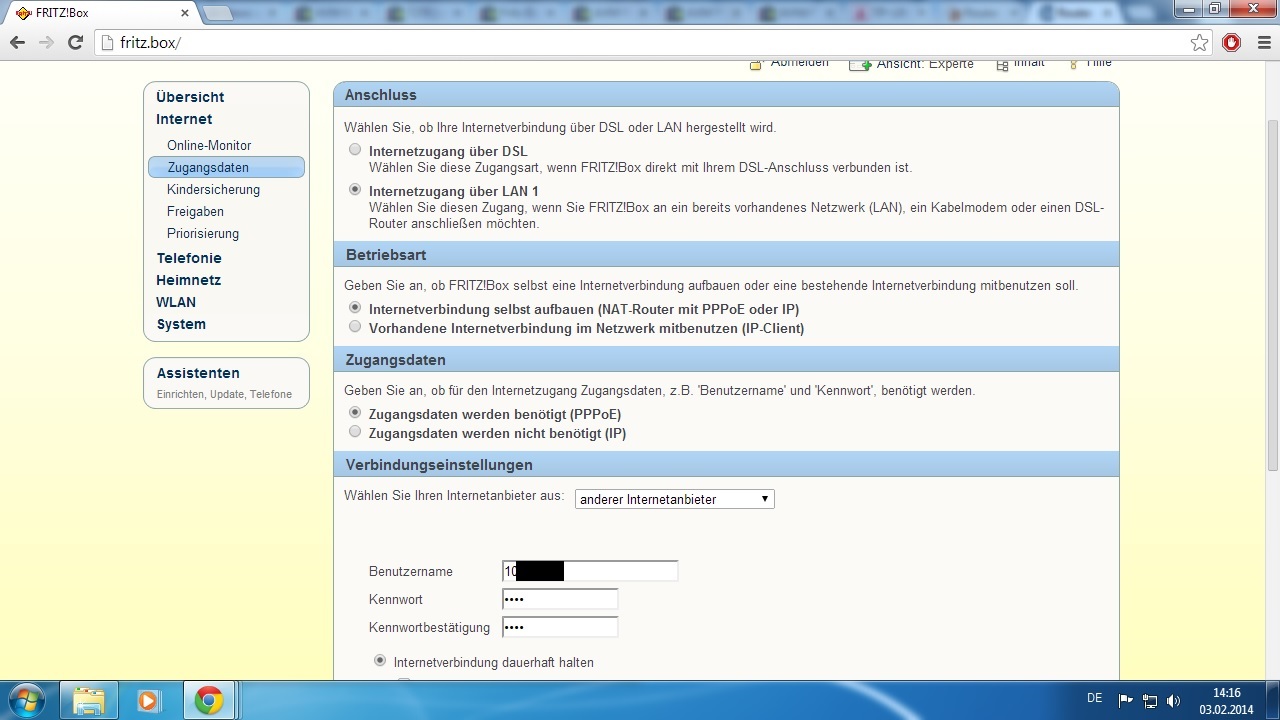The height and width of the screenshot is (720, 1280).
Task: Open the System section
Action: click(181, 324)
